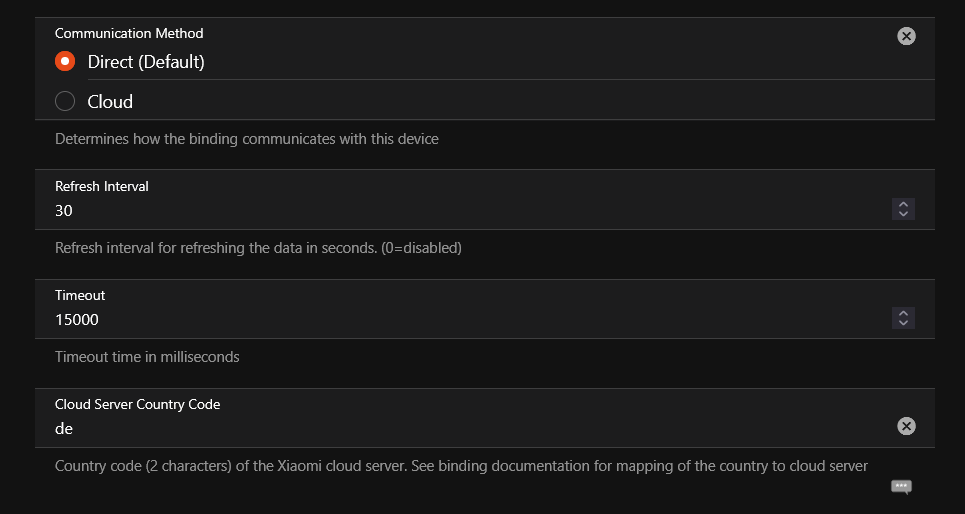
Task: Click the Communication Method heading
Action: pos(129,33)
